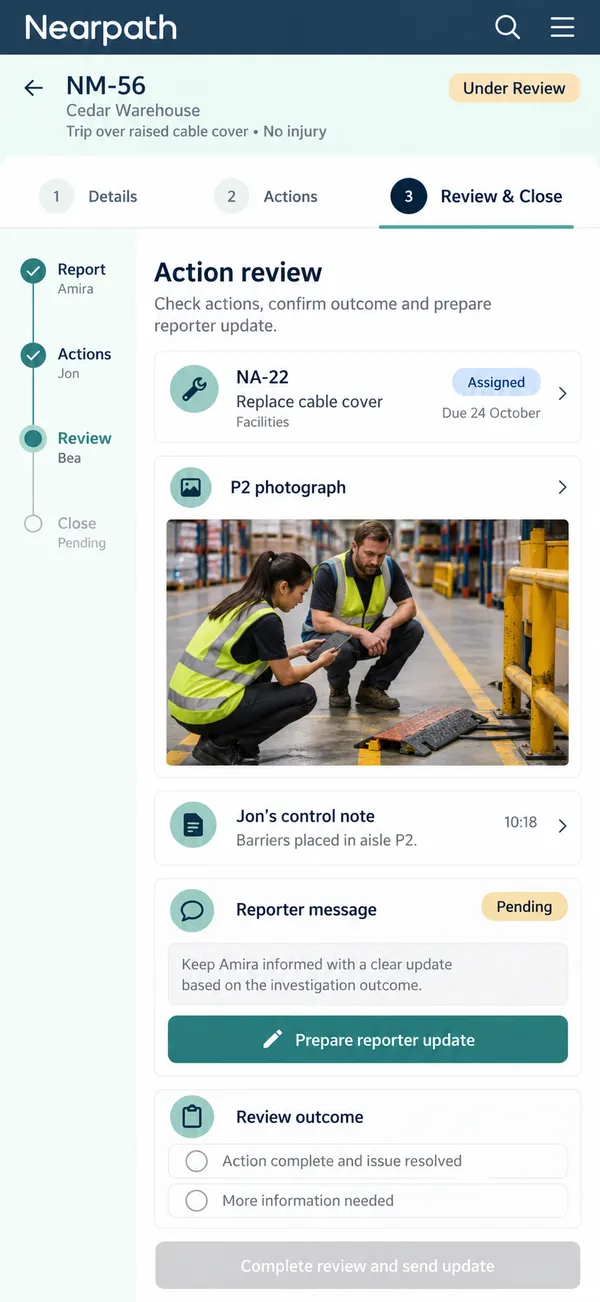Image resolution: width=600 pixels, height=1302 pixels.
Task: Click the wrench icon for NA-22
Action: click(x=194, y=389)
